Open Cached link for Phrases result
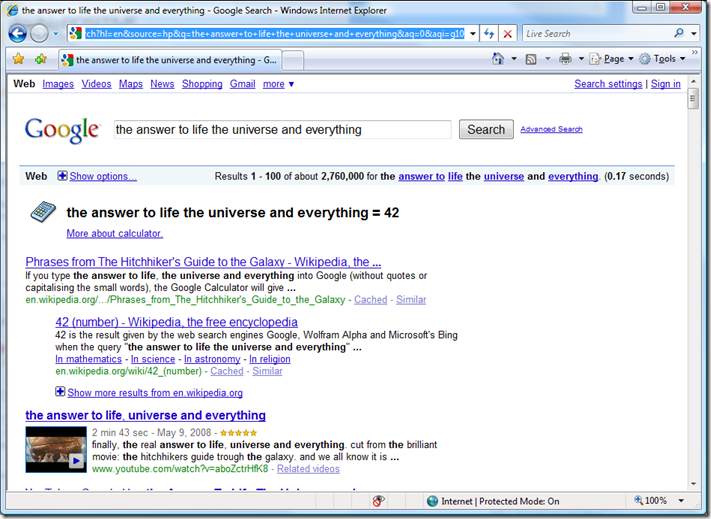This screenshot has width=711, height=519. click(370, 300)
